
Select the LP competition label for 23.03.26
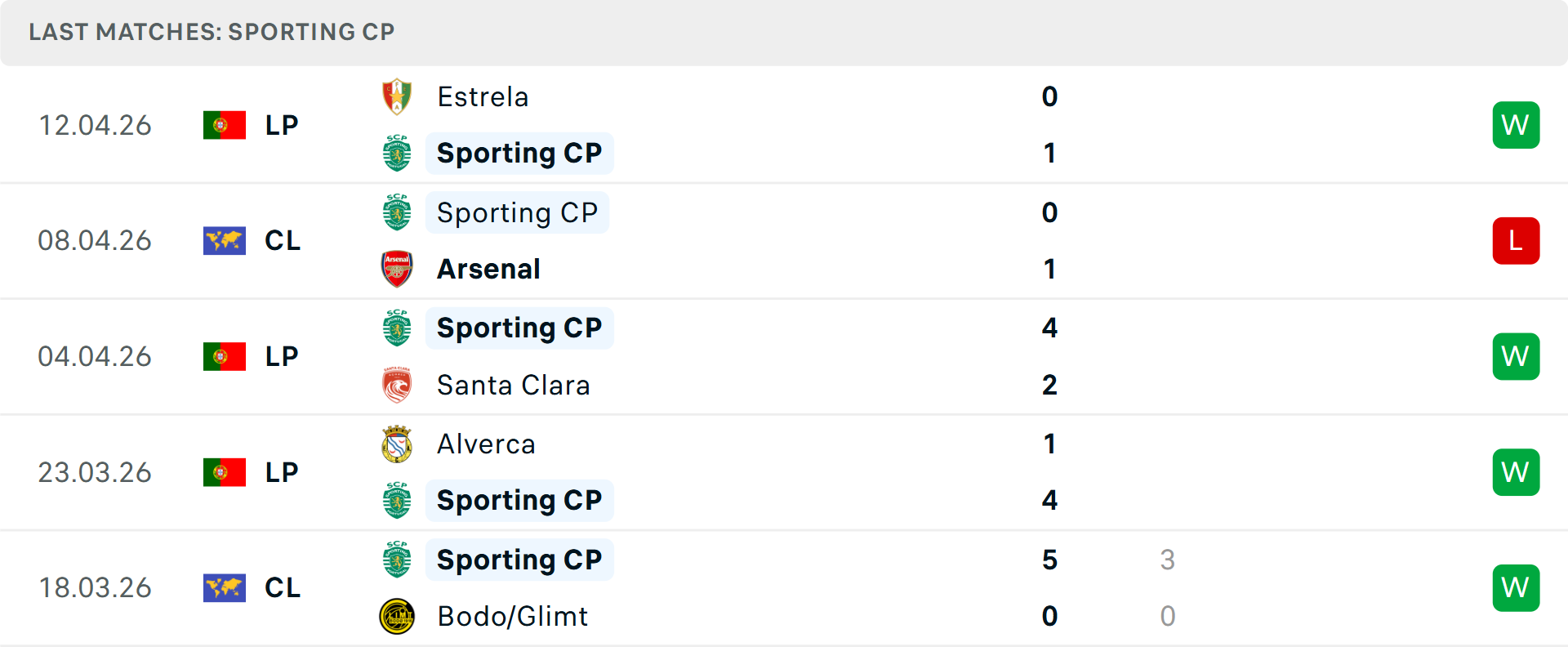[x=281, y=471]
